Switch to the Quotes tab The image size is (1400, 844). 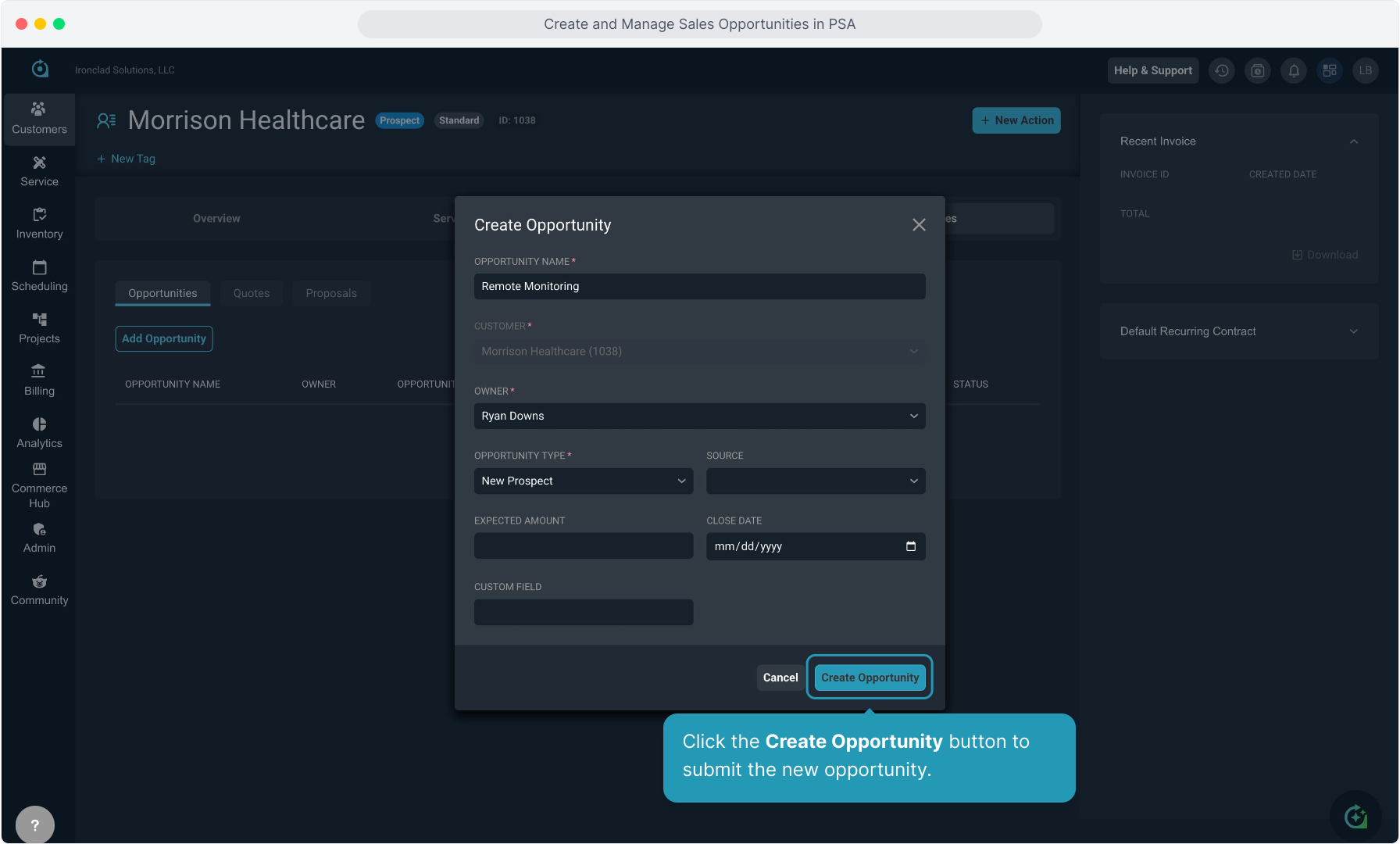pos(251,293)
